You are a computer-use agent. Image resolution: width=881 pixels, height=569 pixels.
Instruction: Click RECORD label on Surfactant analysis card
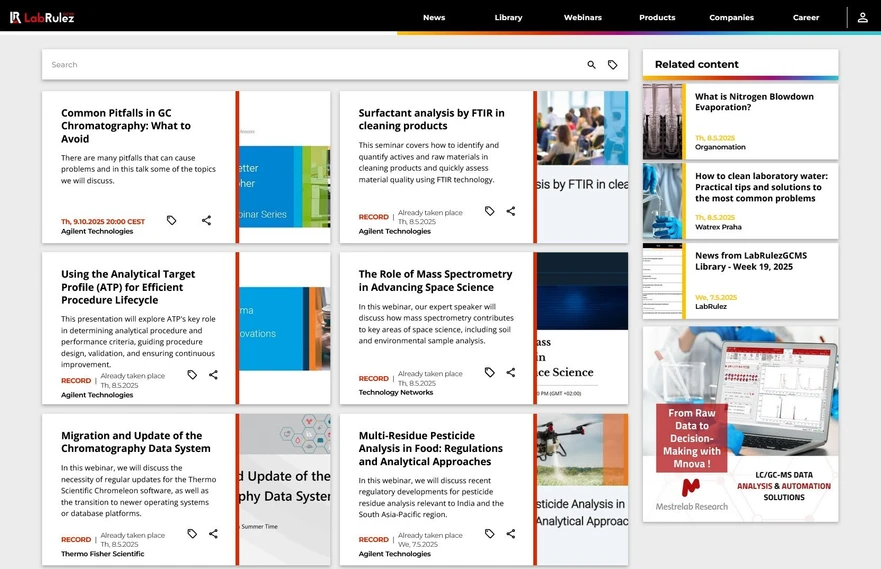tap(374, 217)
